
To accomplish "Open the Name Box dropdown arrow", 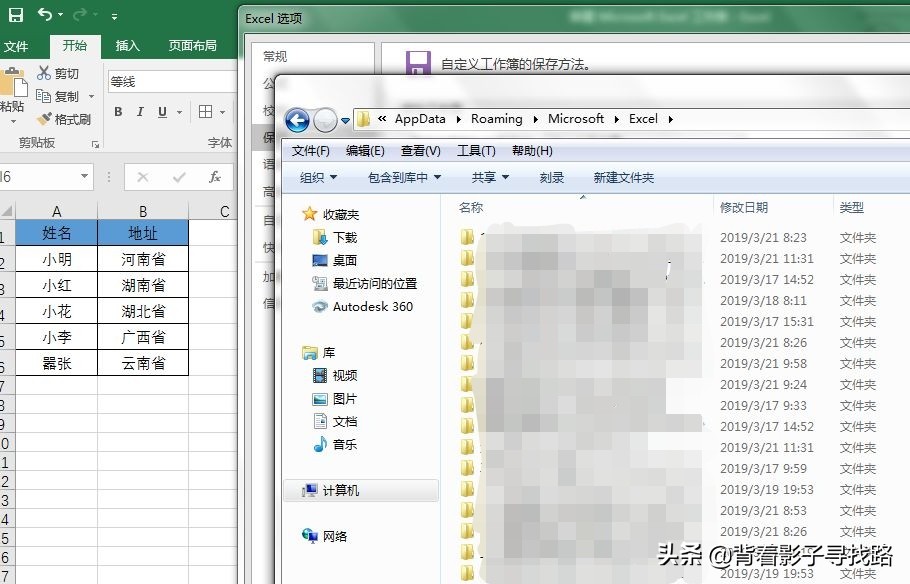I will [84, 176].
